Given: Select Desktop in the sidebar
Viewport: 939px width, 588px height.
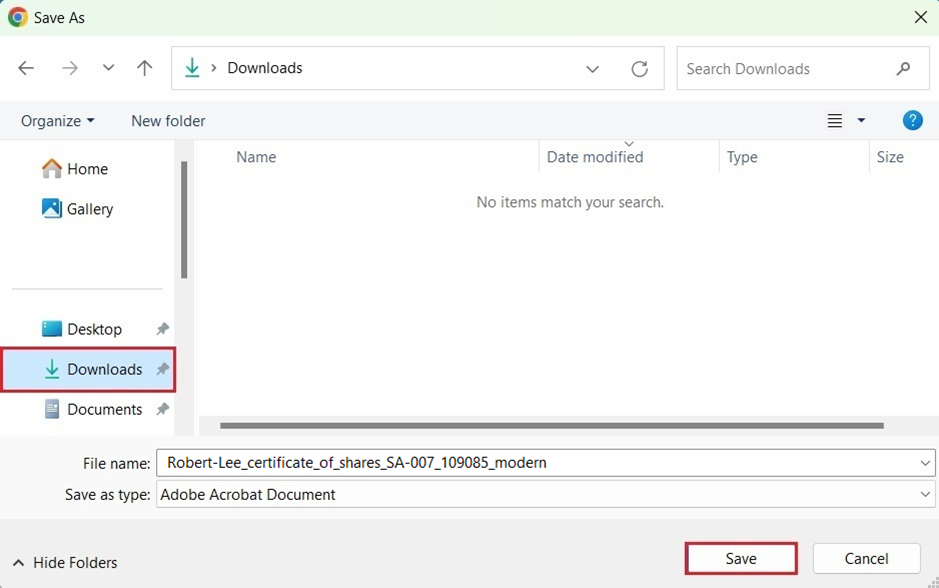Looking at the screenshot, I should coord(94,328).
